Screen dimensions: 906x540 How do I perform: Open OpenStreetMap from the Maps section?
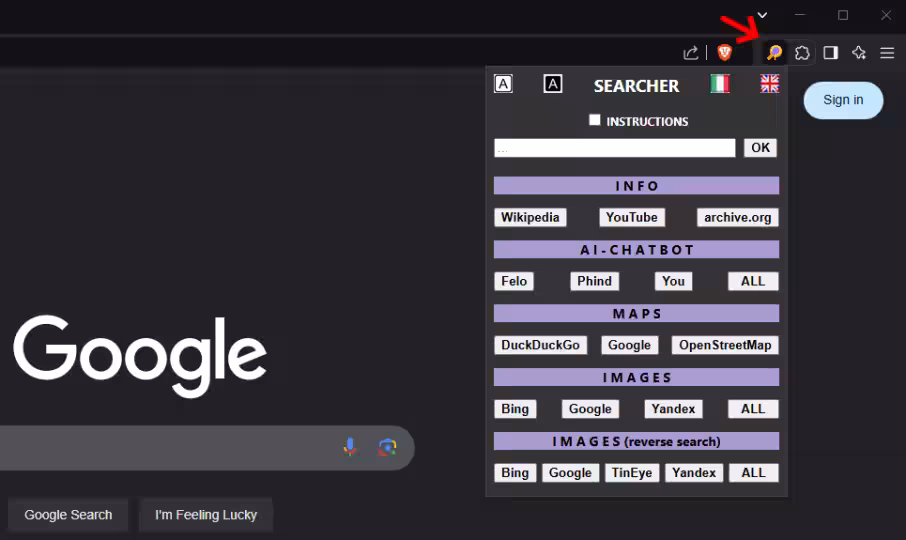[x=725, y=345]
